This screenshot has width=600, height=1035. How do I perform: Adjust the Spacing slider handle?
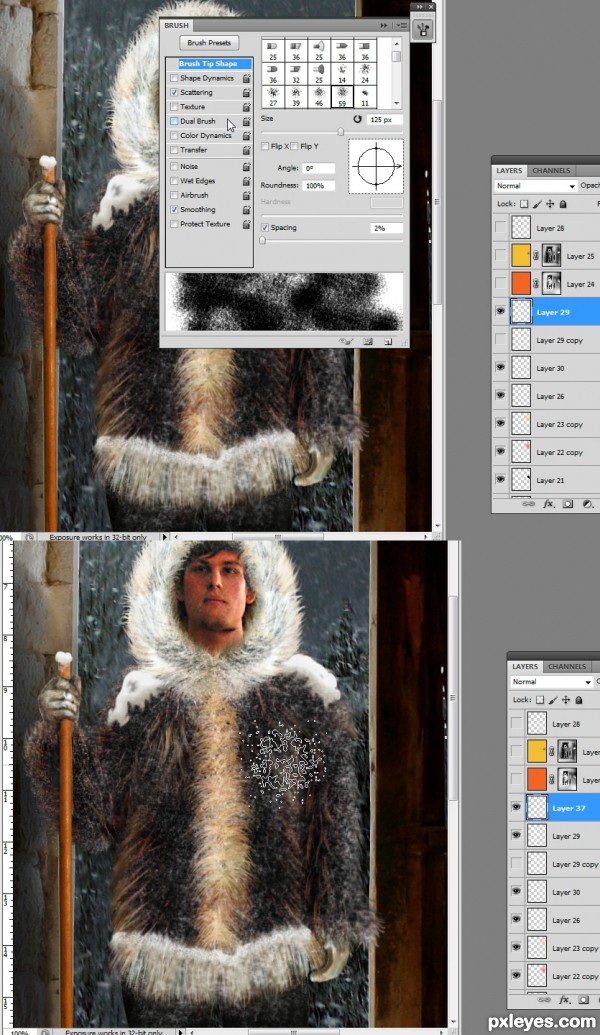pos(263,241)
